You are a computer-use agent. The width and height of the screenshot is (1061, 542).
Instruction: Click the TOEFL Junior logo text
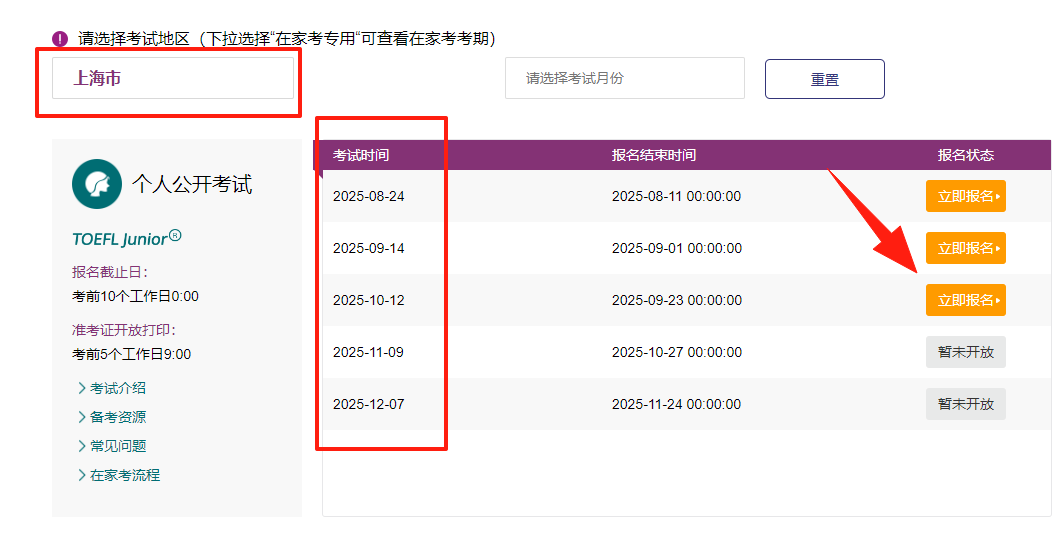[127, 238]
